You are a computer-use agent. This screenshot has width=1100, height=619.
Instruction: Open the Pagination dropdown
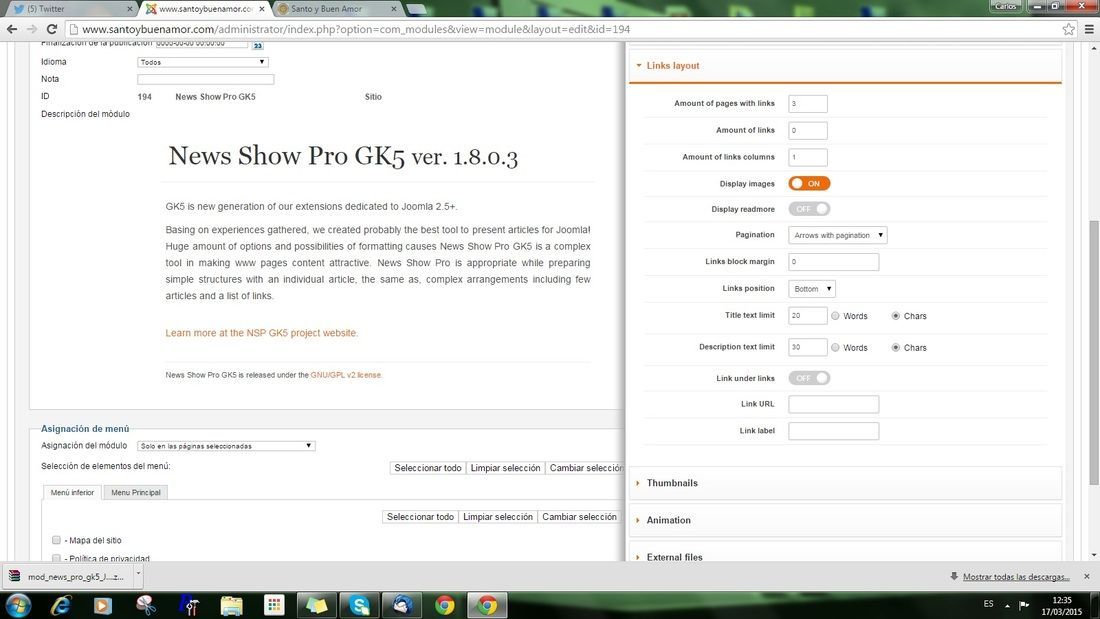pyautogui.click(x=838, y=235)
